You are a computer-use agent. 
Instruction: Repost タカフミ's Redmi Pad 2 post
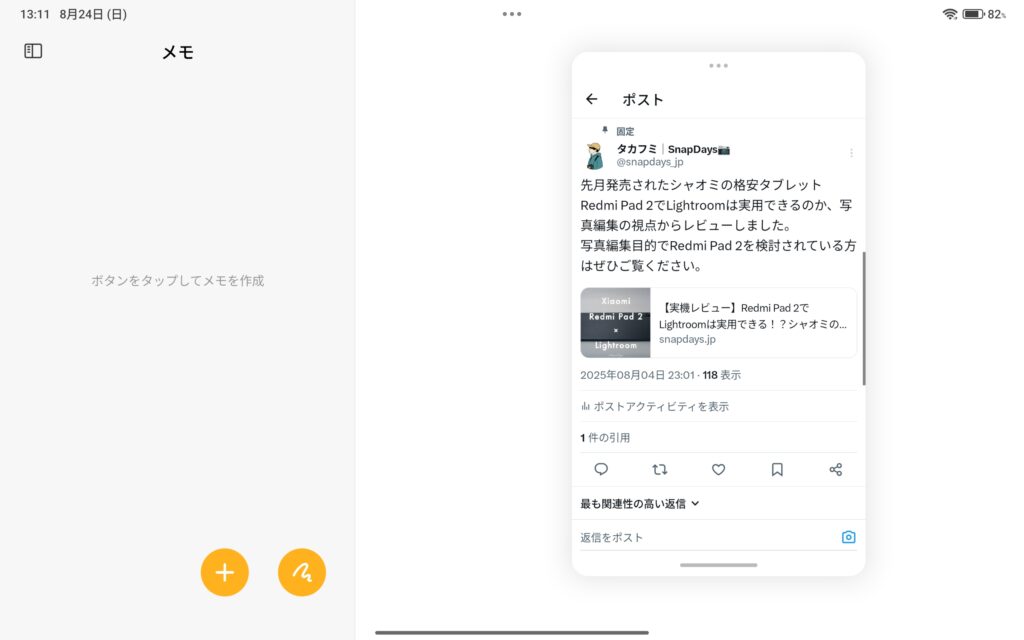[660, 469]
